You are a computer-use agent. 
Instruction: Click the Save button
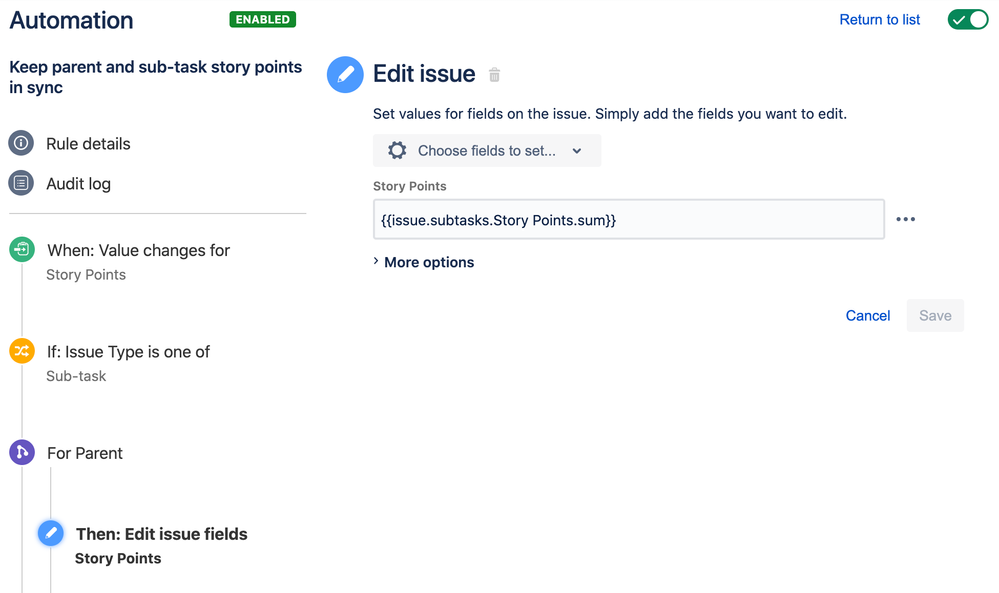pyautogui.click(x=935, y=315)
